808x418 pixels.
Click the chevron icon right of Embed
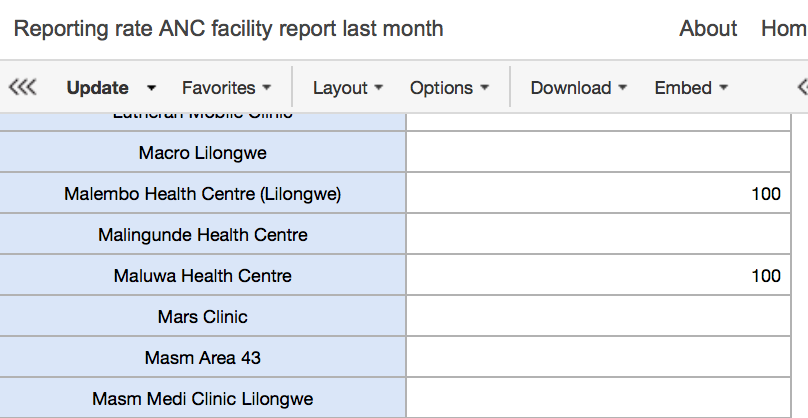pyautogui.click(x=802, y=88)
